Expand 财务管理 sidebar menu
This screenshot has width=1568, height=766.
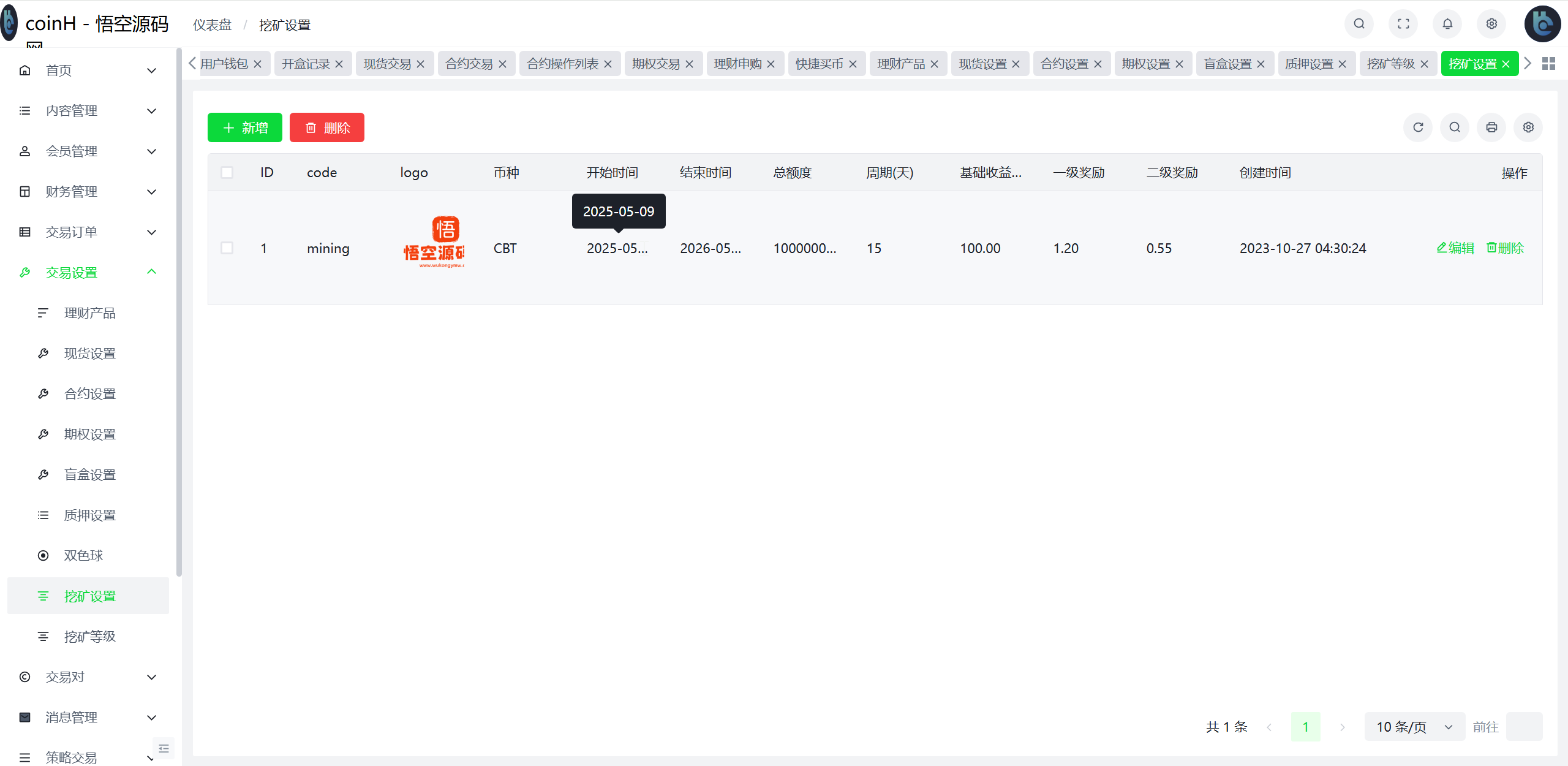tap(88, 192)
